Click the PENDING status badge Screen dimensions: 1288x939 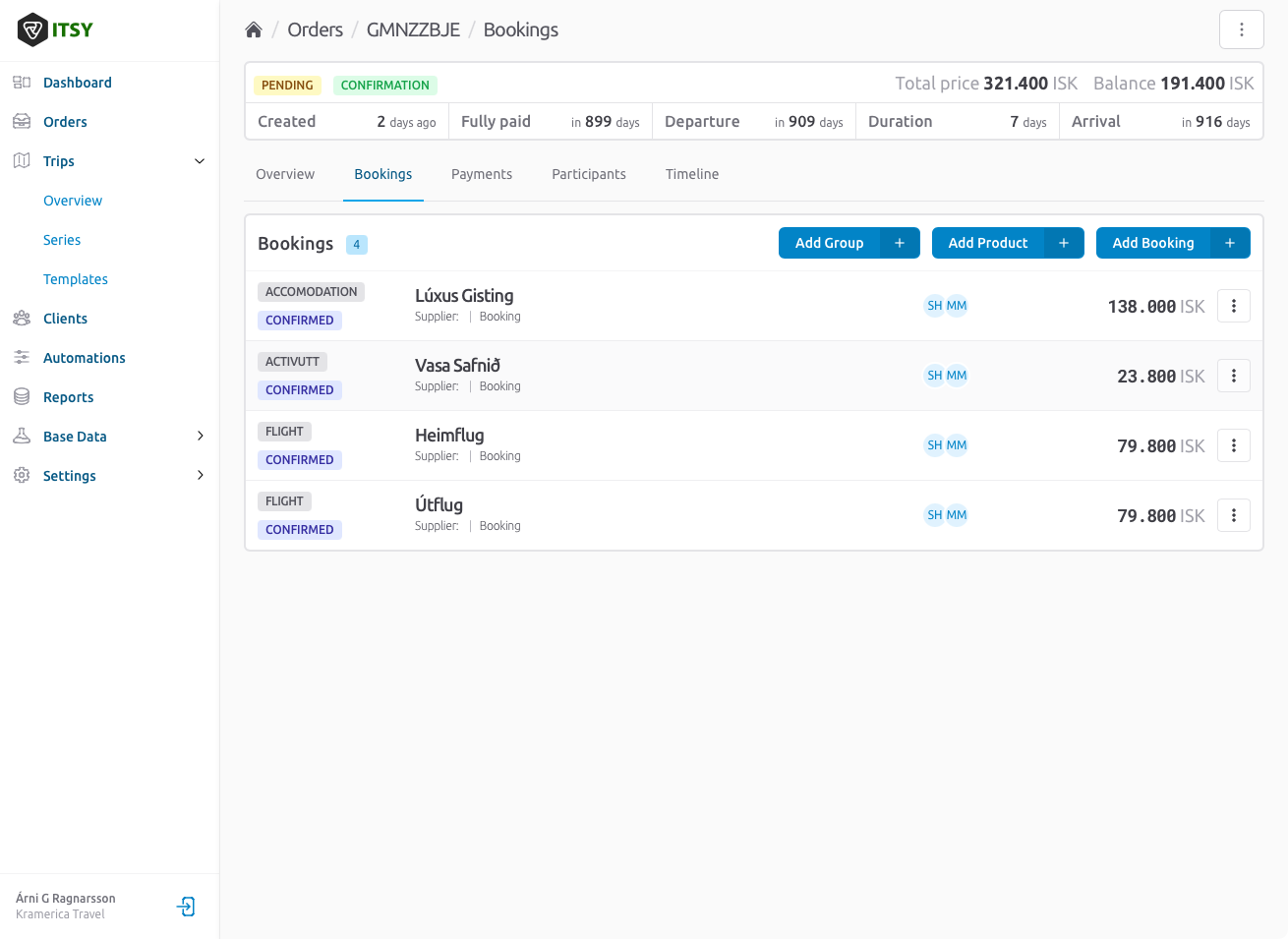click(287, 86)
